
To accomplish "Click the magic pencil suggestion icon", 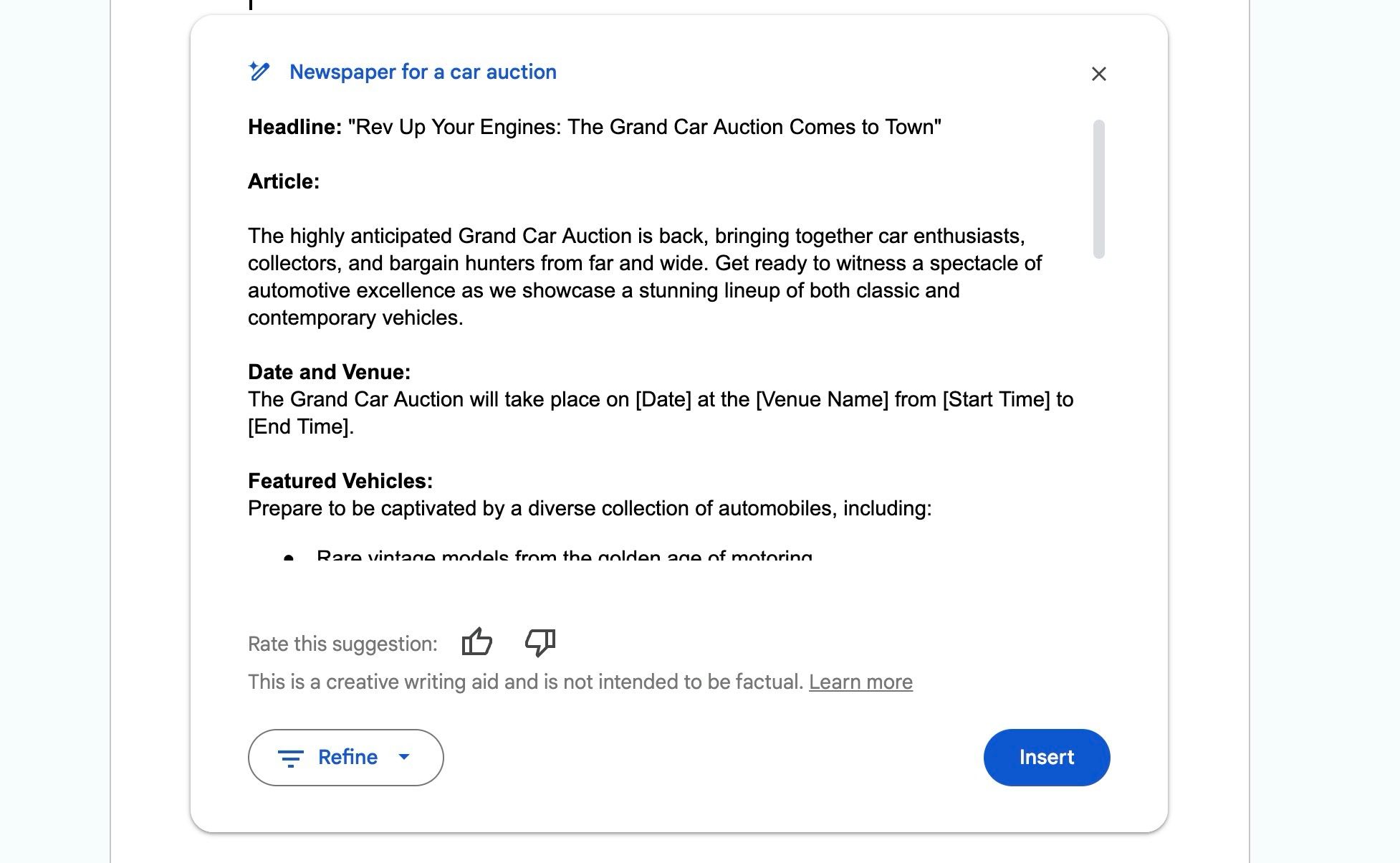I will [260, 72].
